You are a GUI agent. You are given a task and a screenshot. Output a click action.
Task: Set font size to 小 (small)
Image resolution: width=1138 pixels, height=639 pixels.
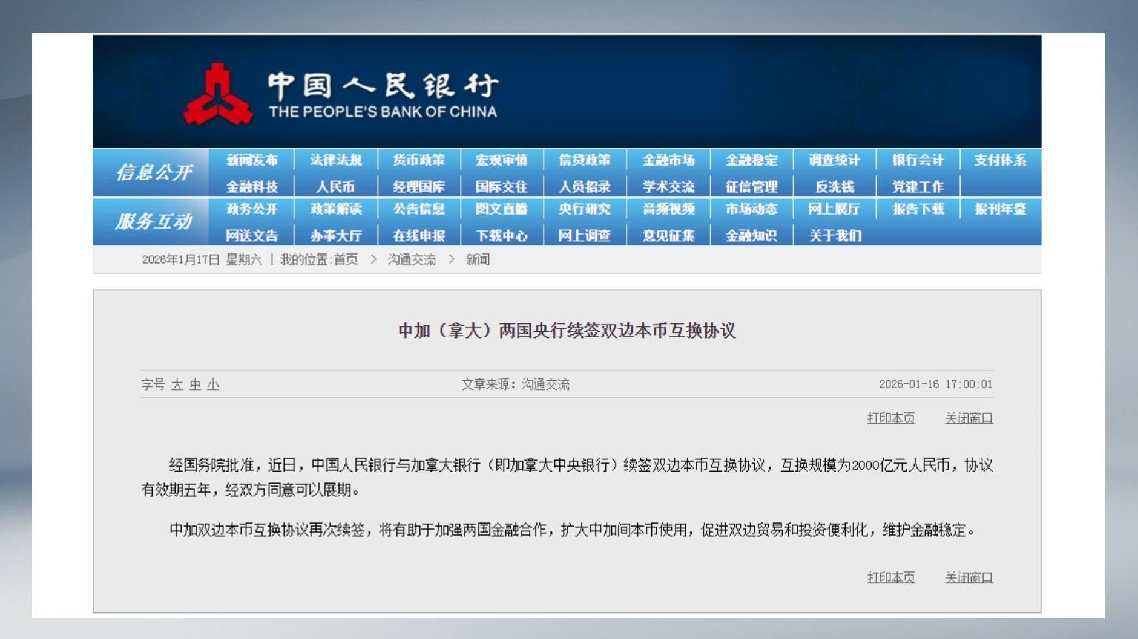coord(213,385)
